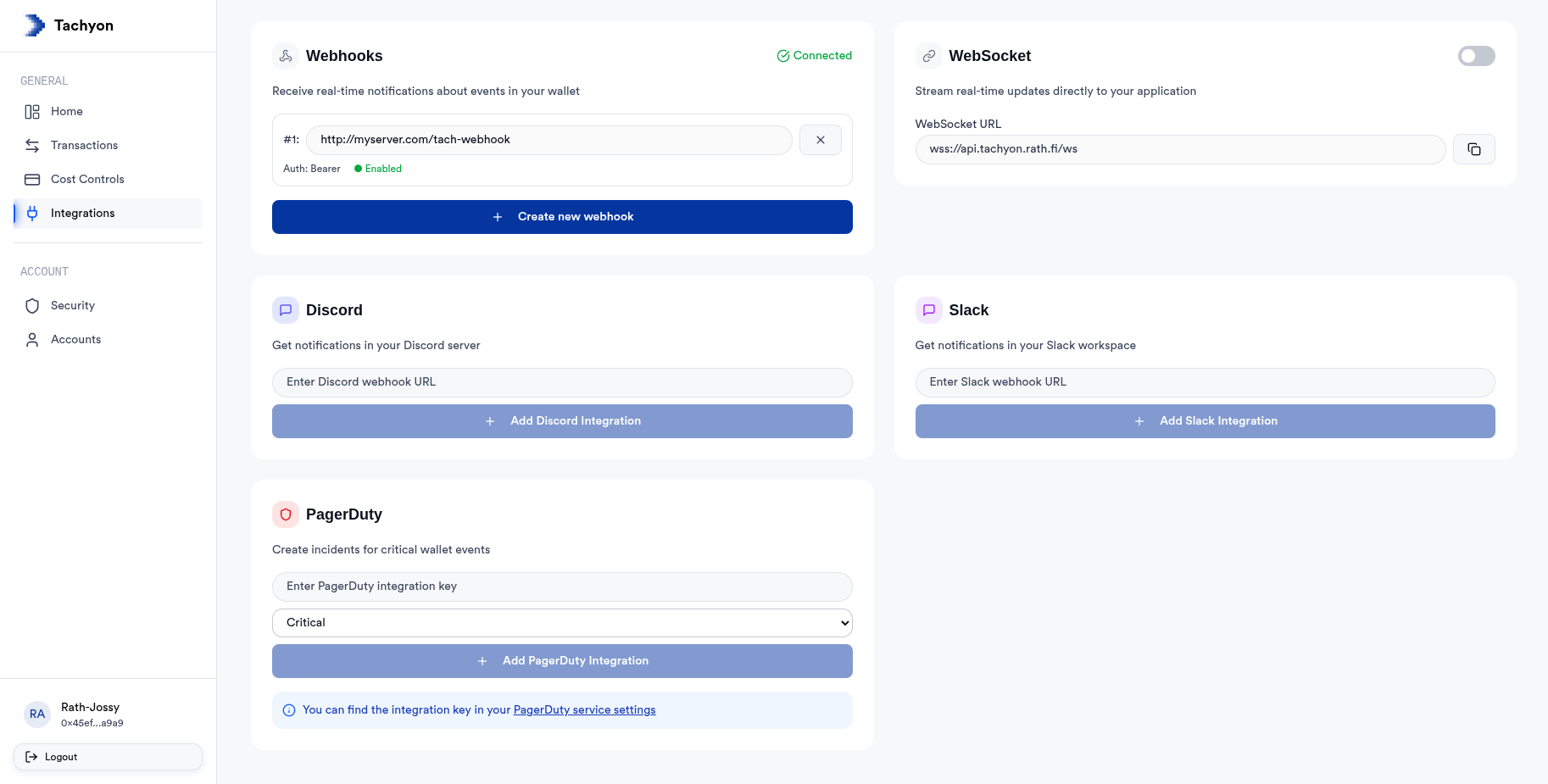Click the Security shield icon in sidebar
The height and width of the screenshot is (784, 1548).
point(32,305)
